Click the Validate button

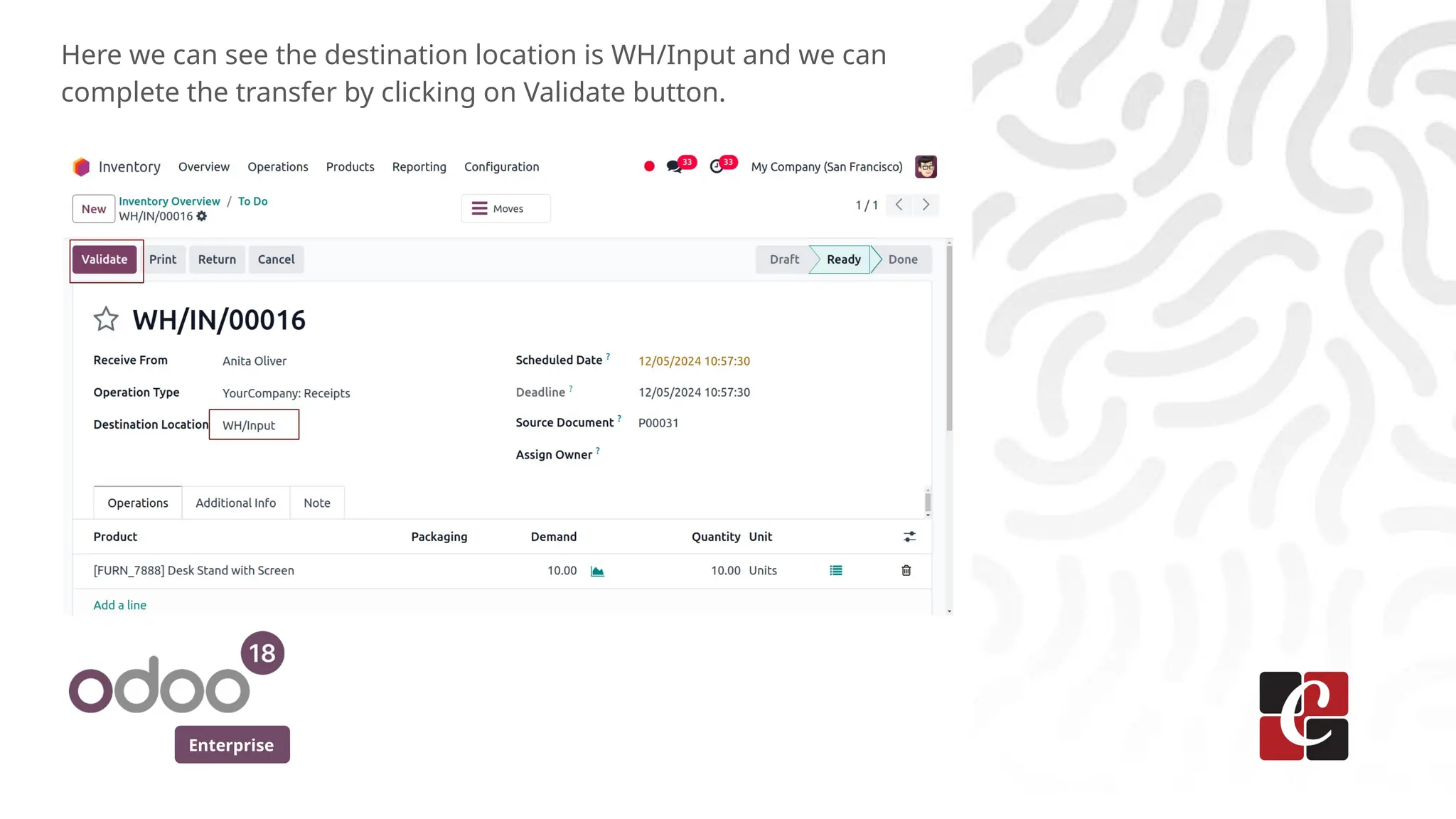tap(105, 259)
